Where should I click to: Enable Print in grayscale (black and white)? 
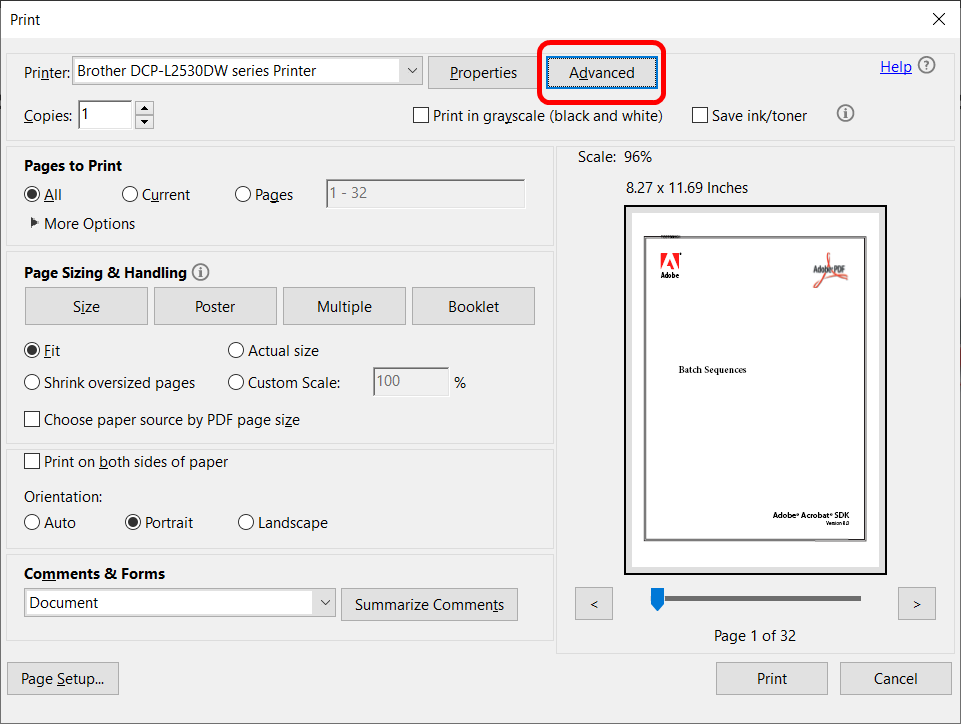click(x=421, y=115)
